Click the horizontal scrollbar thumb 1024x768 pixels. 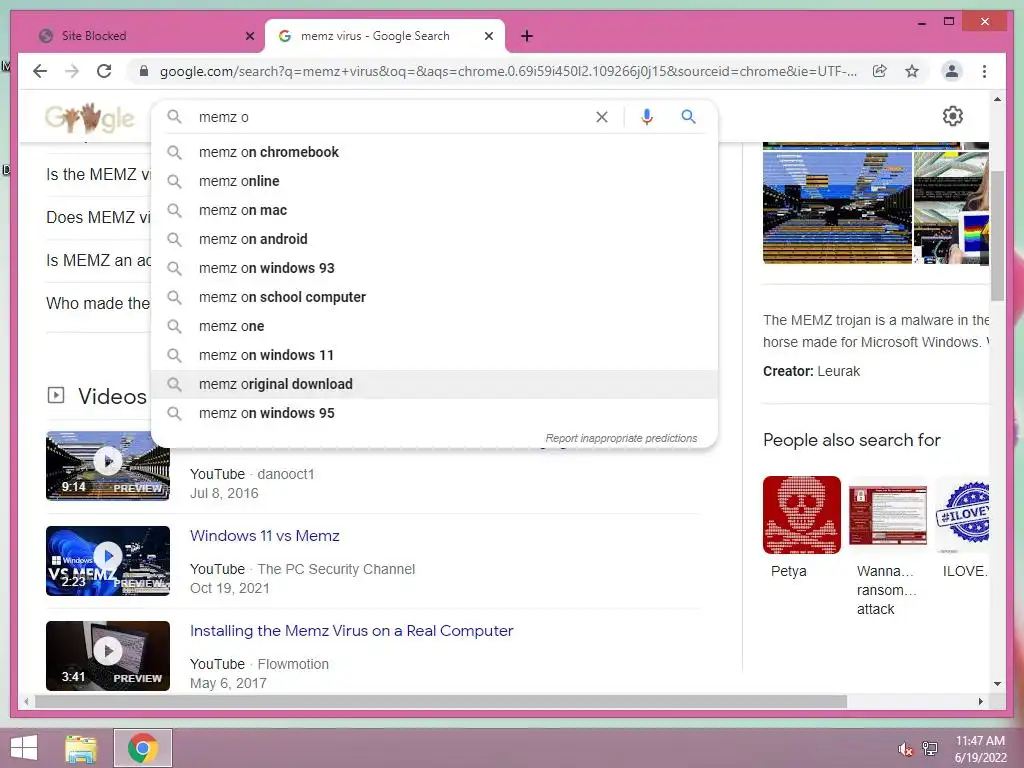[x=441, y=701]
